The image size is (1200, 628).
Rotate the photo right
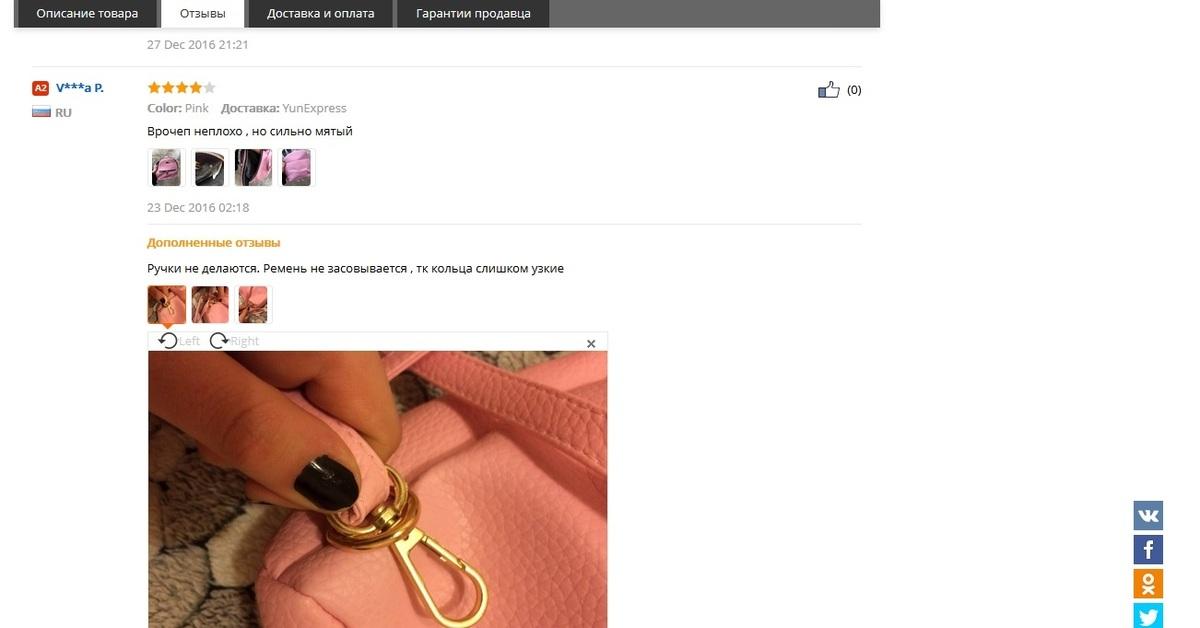(x=234, y=341)
